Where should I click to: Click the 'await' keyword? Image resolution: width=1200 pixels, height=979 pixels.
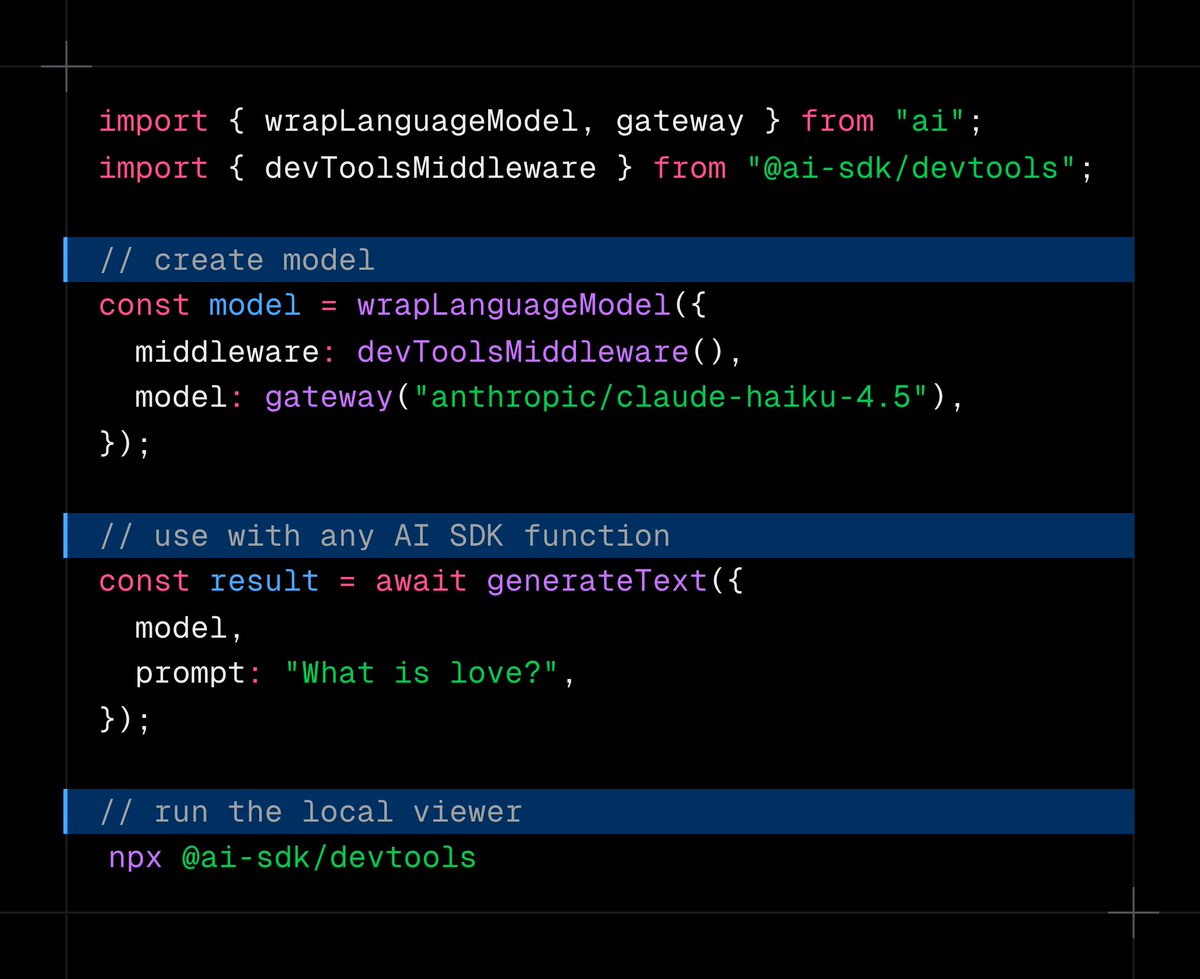(420, 581)
